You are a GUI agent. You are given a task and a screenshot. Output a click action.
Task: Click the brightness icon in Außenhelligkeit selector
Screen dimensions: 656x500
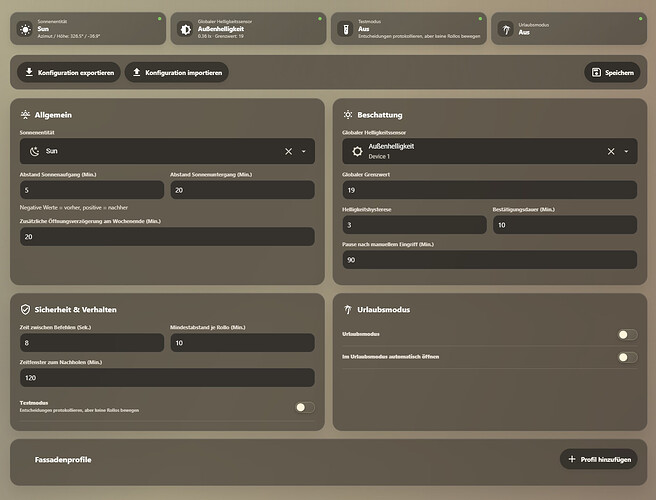pyautogui.click(x=357, y=151)
